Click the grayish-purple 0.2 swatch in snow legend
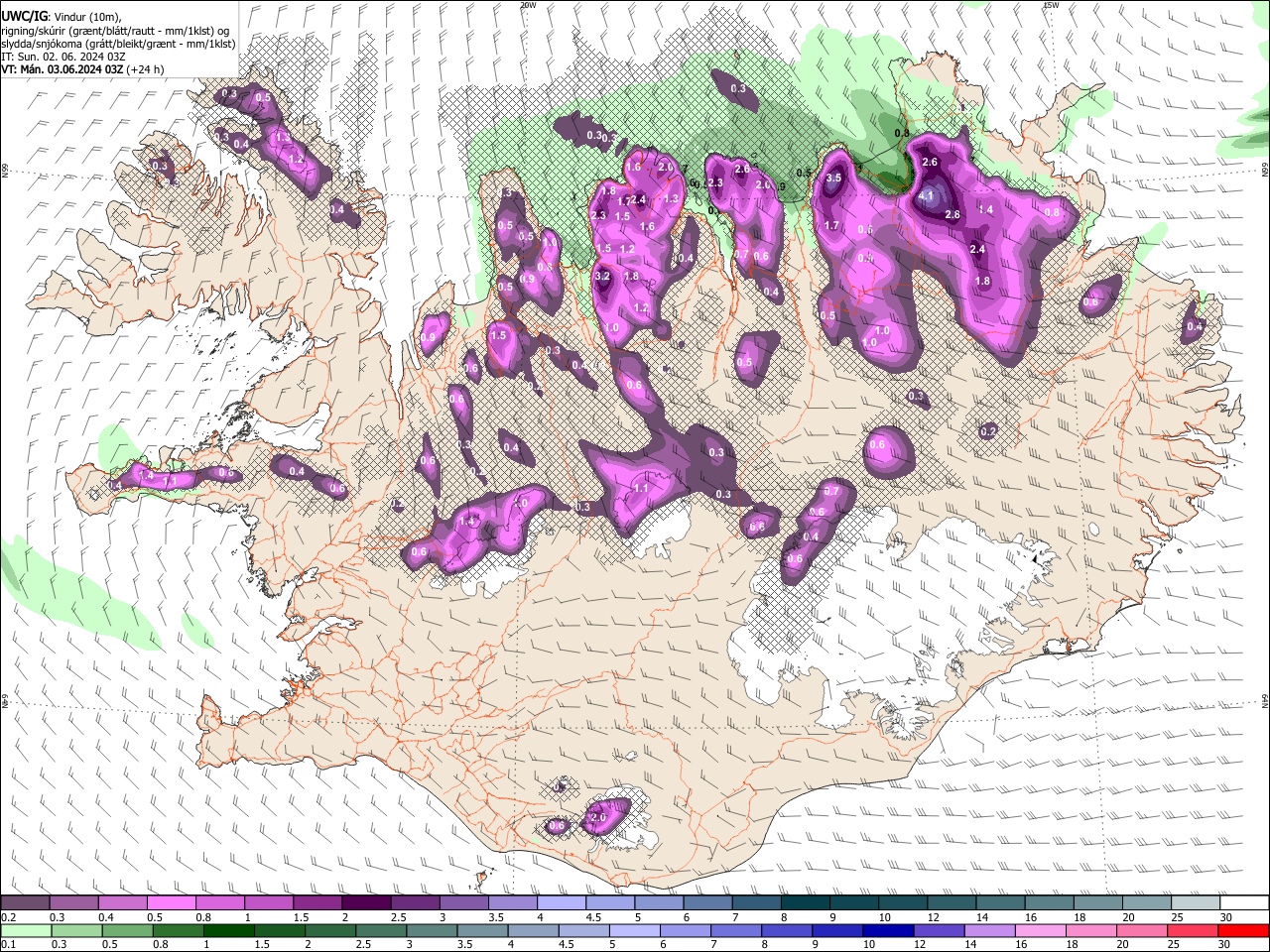Image resolution: width=1270 pixels, height=952 pixels. tap(25, 903)
